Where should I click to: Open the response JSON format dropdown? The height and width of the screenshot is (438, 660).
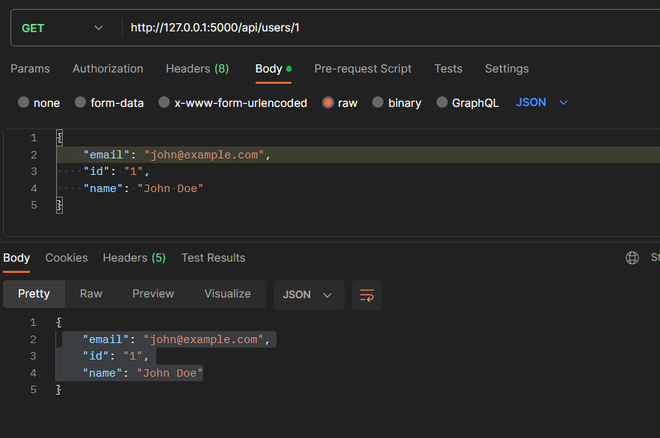pyautogui.click(x=308, y=295)
